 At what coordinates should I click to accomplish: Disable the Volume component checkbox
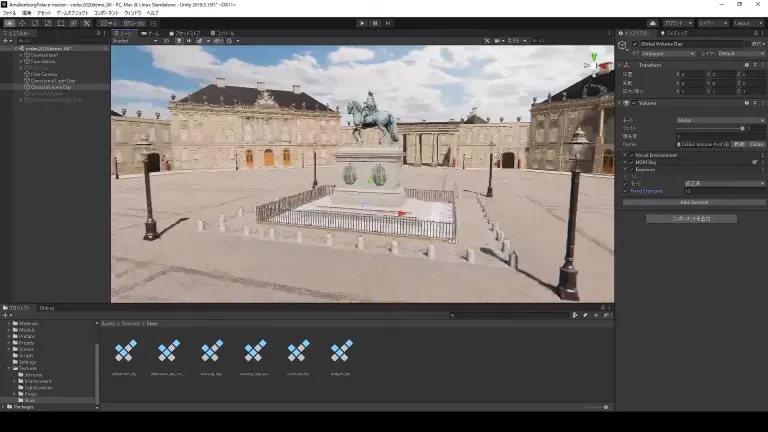[634, 103]
